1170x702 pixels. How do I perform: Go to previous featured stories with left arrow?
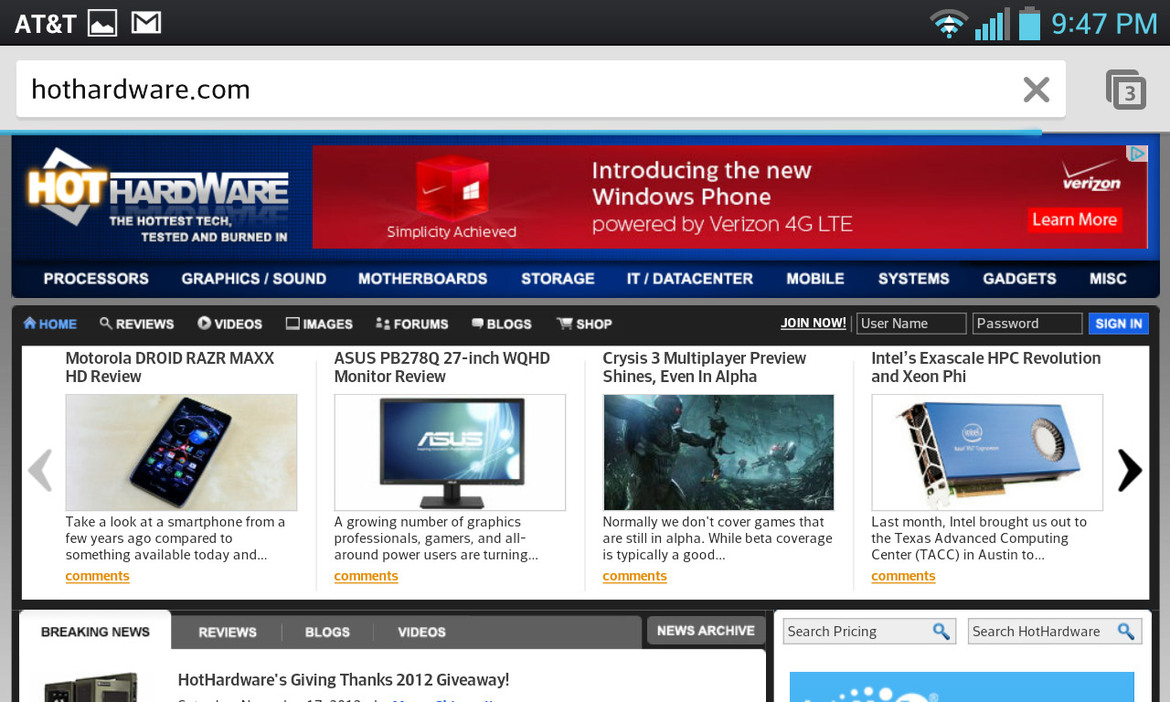(40, 470)
